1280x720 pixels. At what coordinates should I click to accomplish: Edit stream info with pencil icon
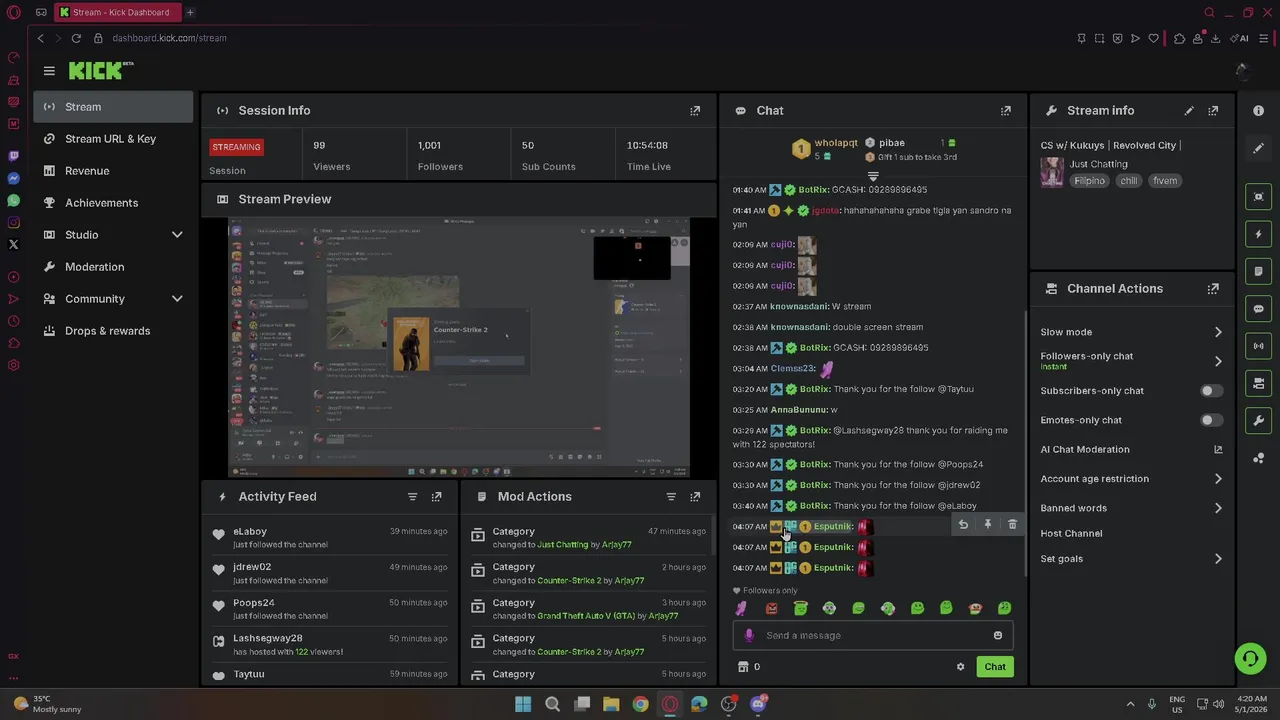click(1189, 111)
